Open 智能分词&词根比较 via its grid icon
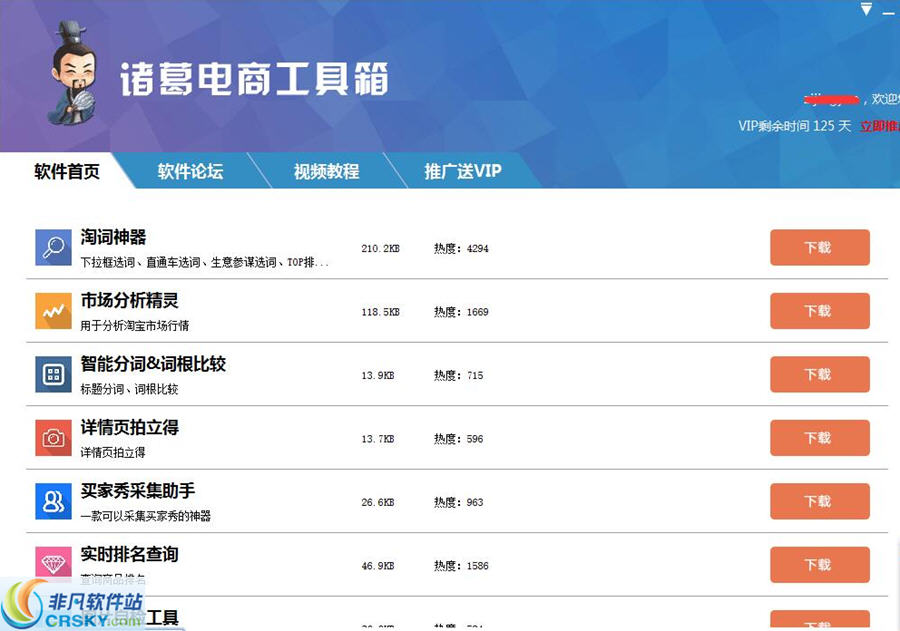This screenshot has height=631, width=900. (x=53, y=374)
